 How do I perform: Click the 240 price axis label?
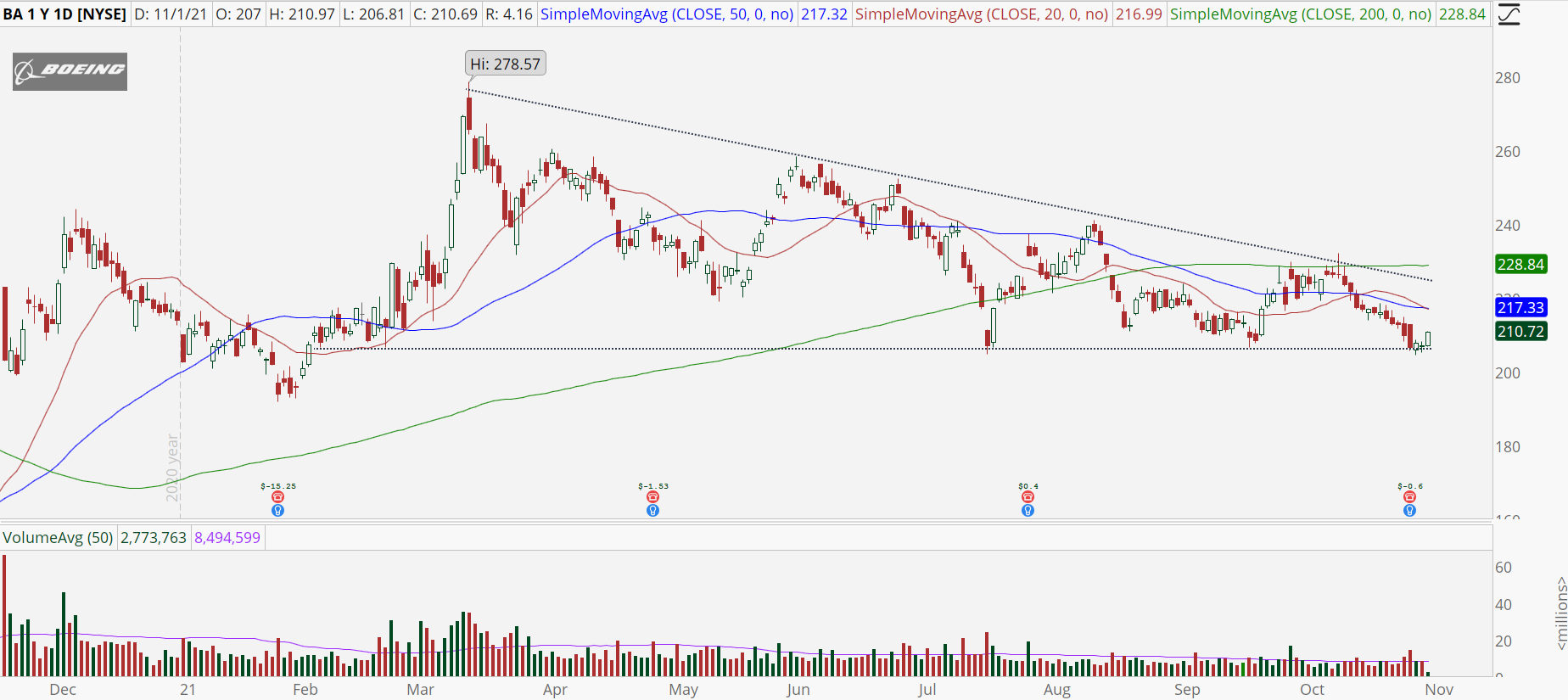click(1508, 226)
